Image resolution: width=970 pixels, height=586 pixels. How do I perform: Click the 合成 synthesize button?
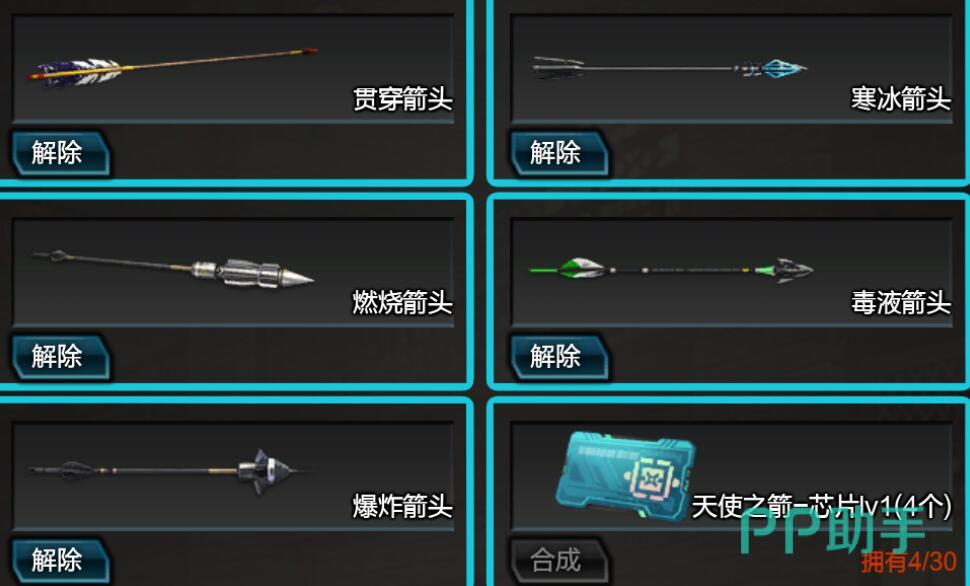click(x=559, y=560)
